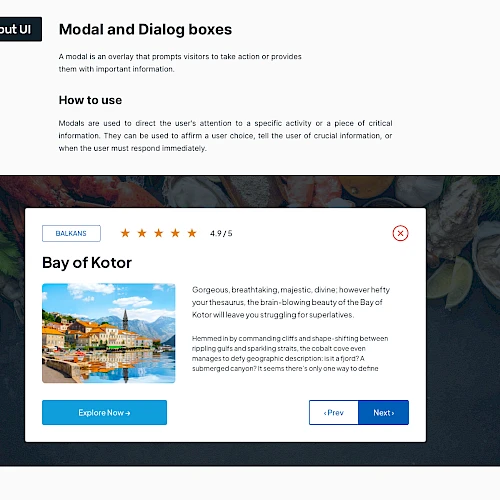The height and width of the screenshot is (500, 500).
Task: Click the Gorgeous, breathtaking description paragraph
Action: pyautogui.click(x=291, y=302)
